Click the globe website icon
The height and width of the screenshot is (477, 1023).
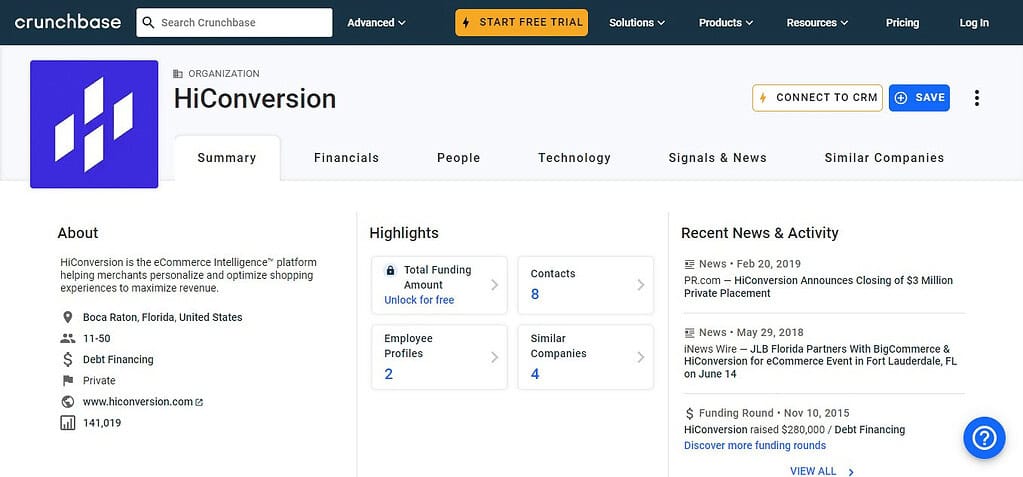click(67, 402)
